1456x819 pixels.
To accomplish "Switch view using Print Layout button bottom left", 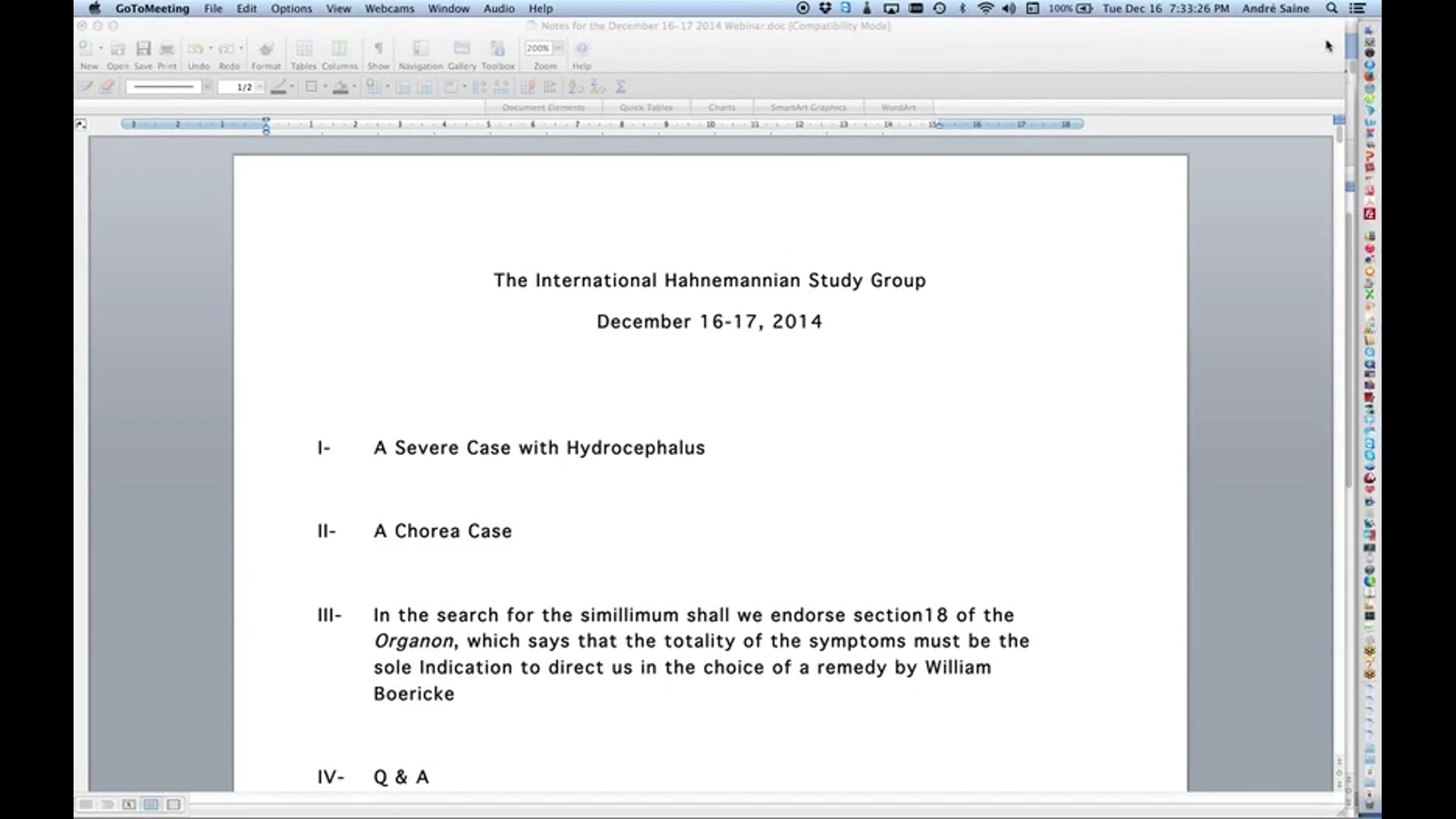I will [x=151, y=805].
